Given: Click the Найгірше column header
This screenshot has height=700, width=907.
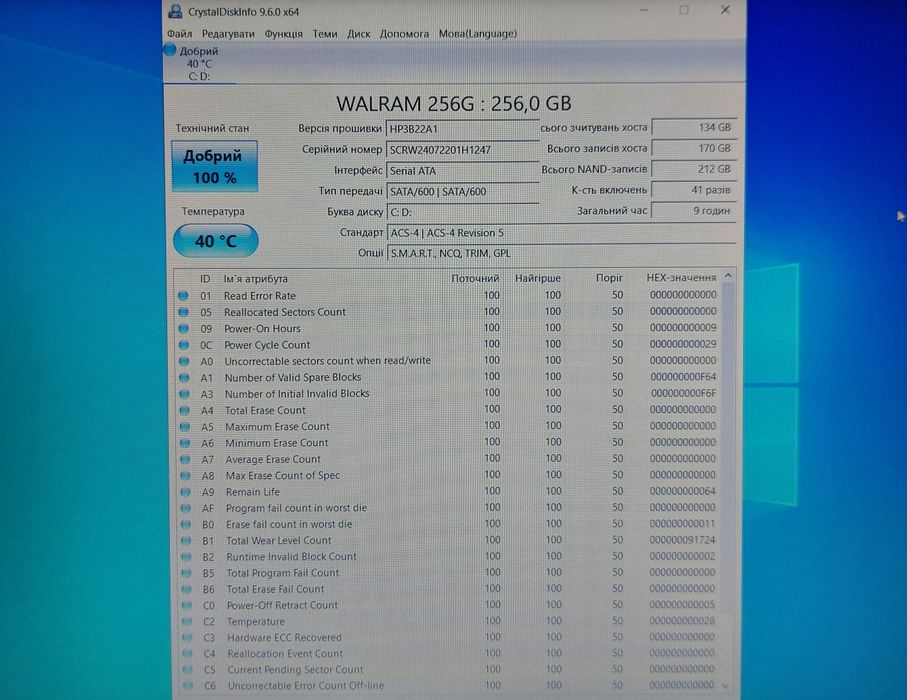Looking at the screenshot, I should (538, 278).
